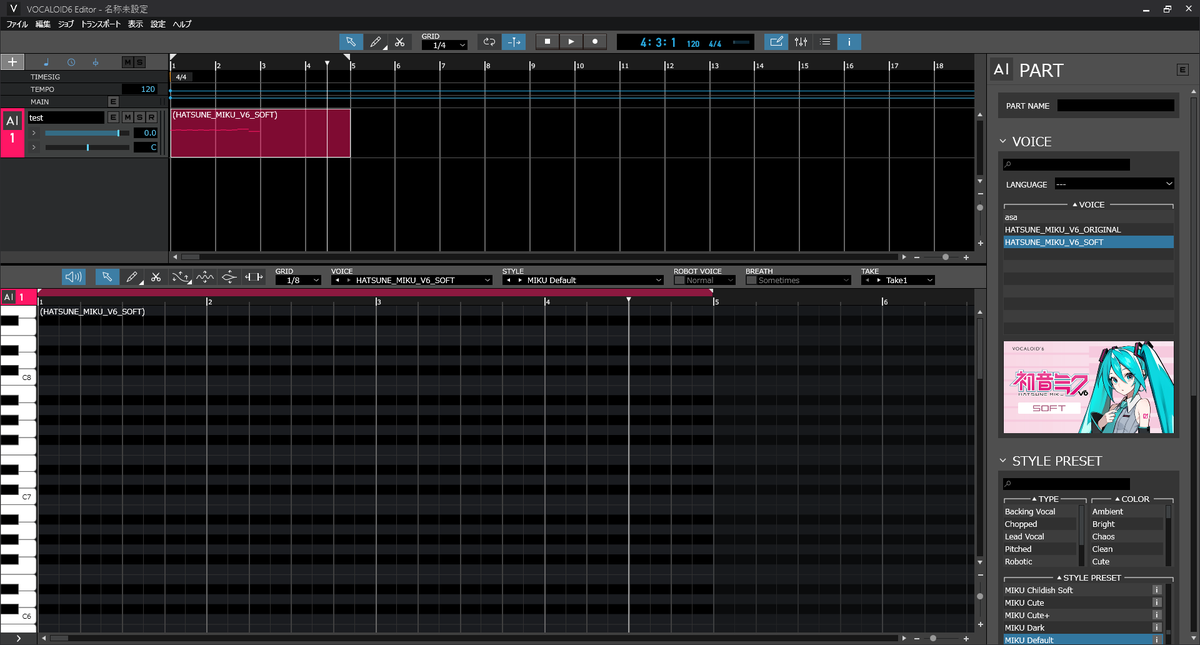
Task: Adjust the test track pan slider
Action: pyautogui.click(x=87, y=148)
